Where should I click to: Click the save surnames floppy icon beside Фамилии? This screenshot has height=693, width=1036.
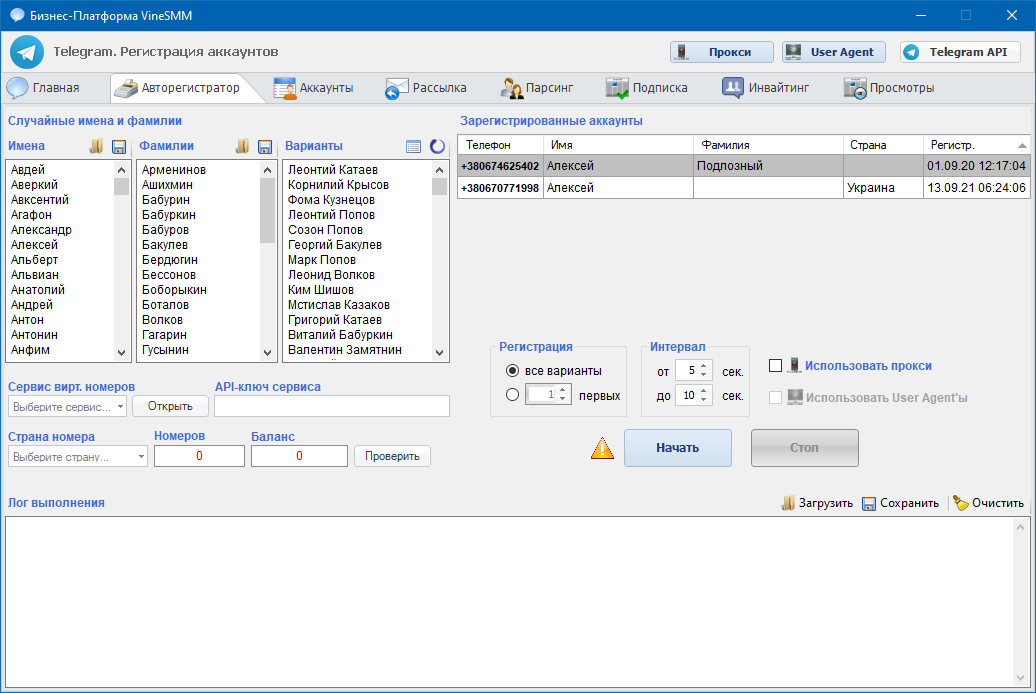point(265,147)
